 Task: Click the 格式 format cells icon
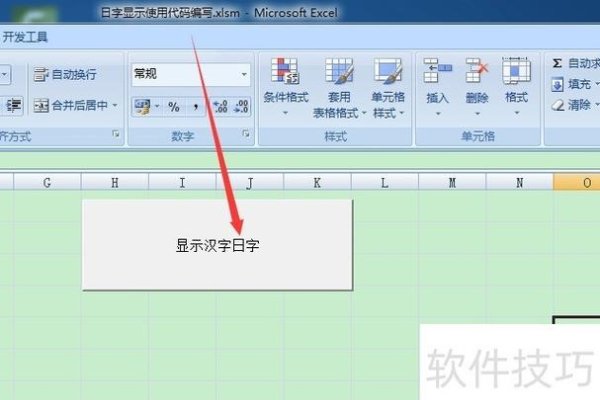tap(516, 71)
